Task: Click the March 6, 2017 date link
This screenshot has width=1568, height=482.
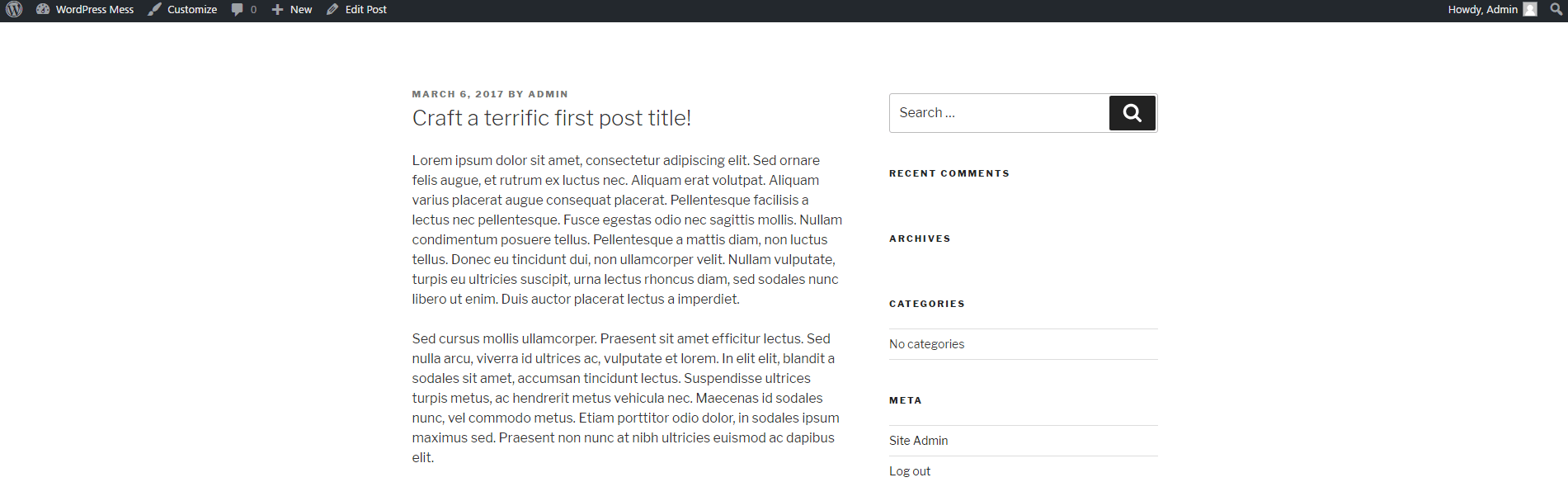Action: pos(458,94)
